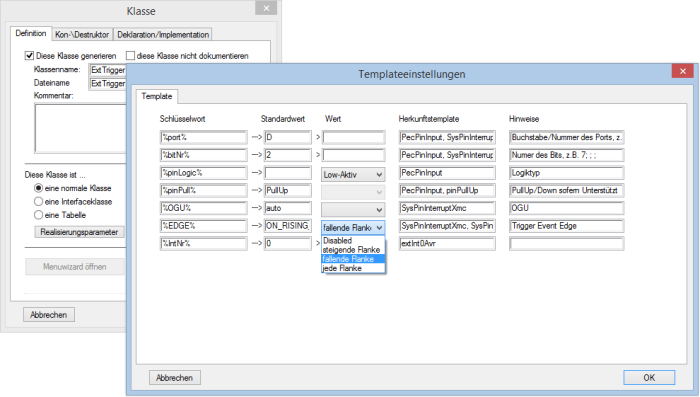Click the %pinPull% Schlüsselwort field
Image resolution: width=700 pixels, height=397 pixels.
pyautogui.click(x=204, y=190)
